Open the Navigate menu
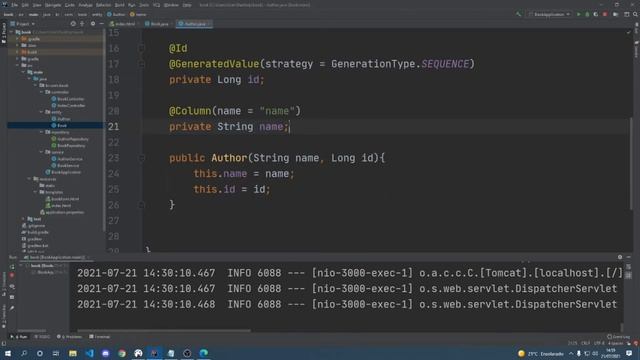The image size is (640, 360). 53,5
